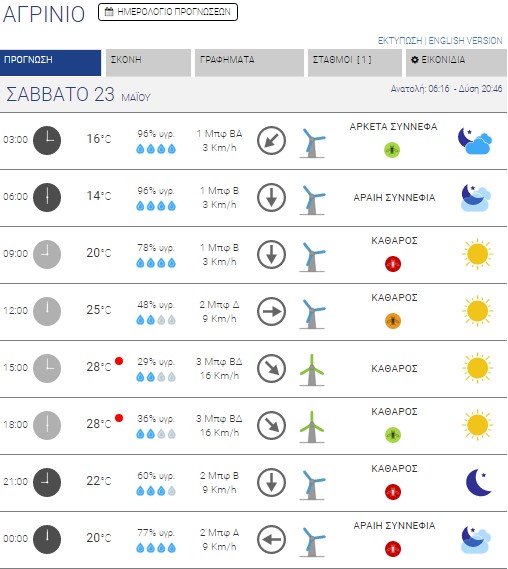
Task: Switch to the ΓΡΑΦΗΜΑΤΑ tab
Action: click(249, 63)
